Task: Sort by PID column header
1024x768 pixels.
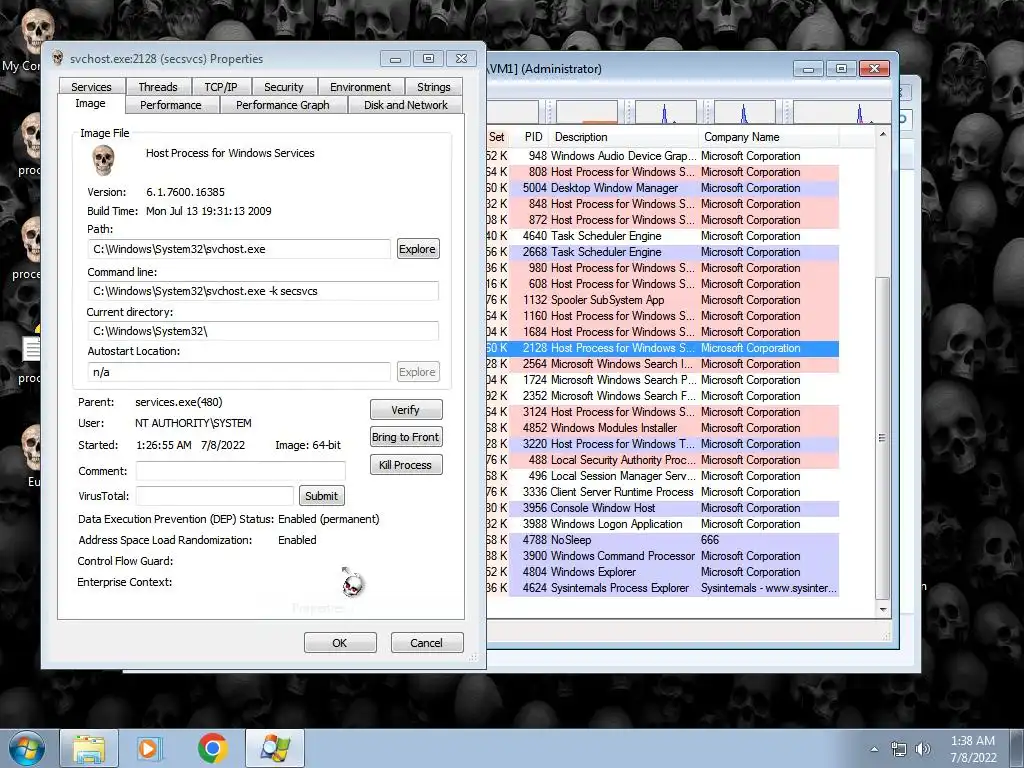Action: [x=533, y=137]
